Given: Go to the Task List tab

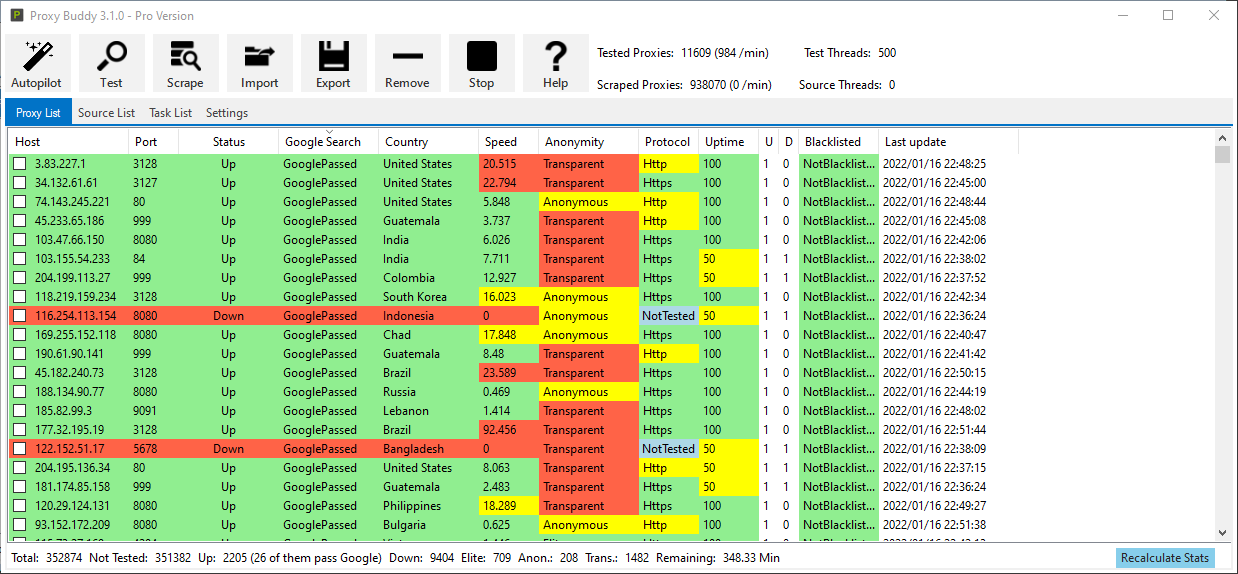Looking at the screenshot, I should tap(170, 113).
